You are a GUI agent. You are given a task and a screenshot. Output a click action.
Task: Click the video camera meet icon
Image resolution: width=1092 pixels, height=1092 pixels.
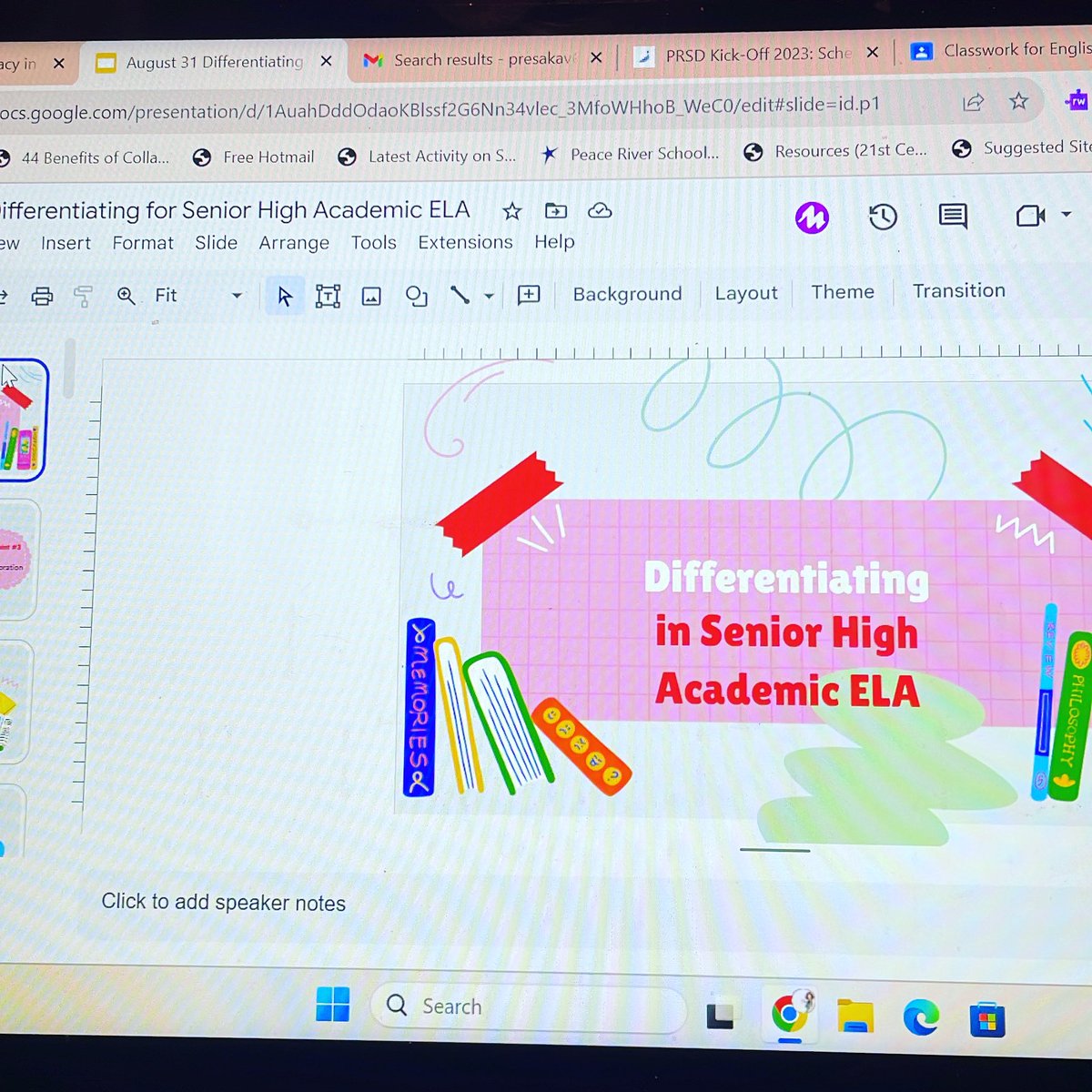click(1030, 216)
